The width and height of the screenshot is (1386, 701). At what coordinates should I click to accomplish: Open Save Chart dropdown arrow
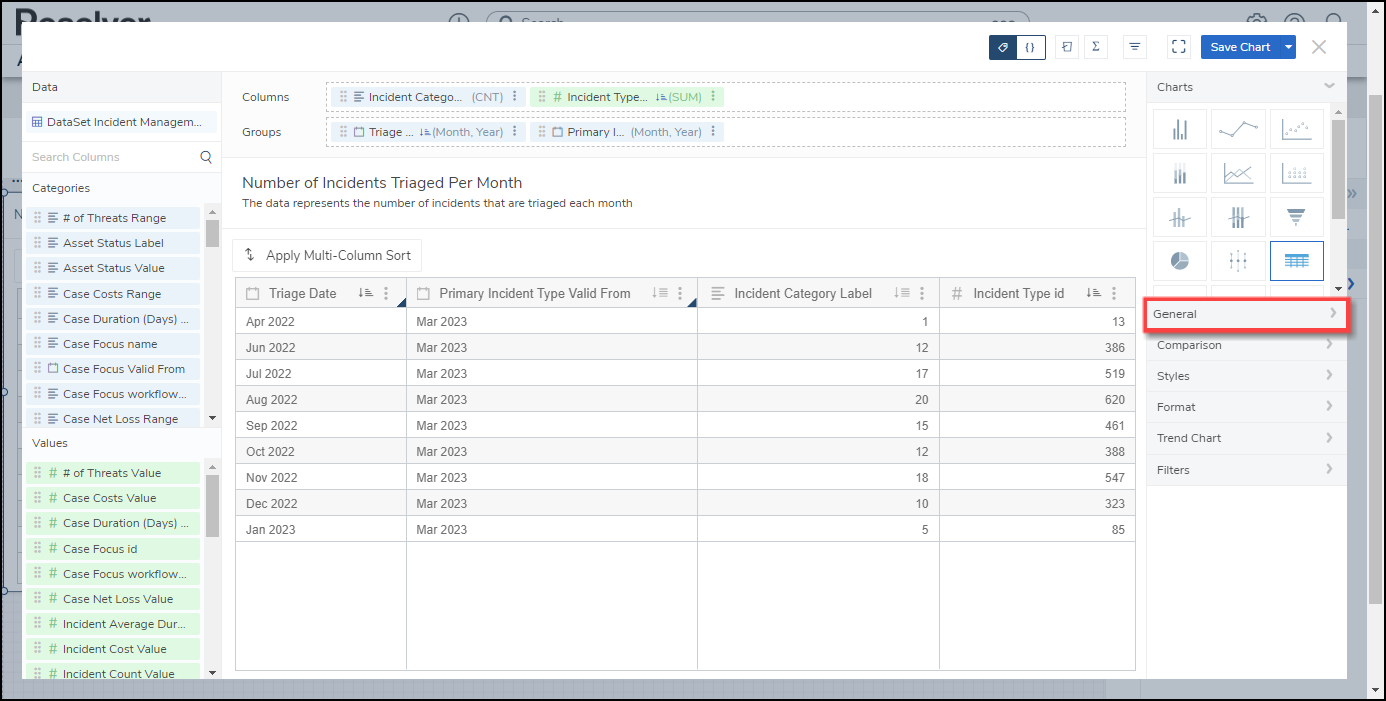coord(1289,47)
